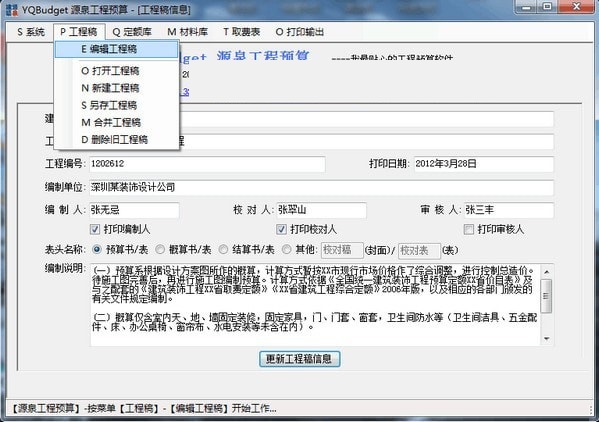Choose D 删除旧工程稿 from the menu

(117, 140)
